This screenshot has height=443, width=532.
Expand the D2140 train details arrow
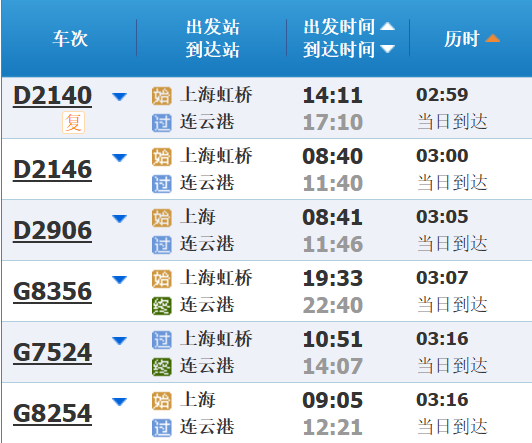[119, 97]
